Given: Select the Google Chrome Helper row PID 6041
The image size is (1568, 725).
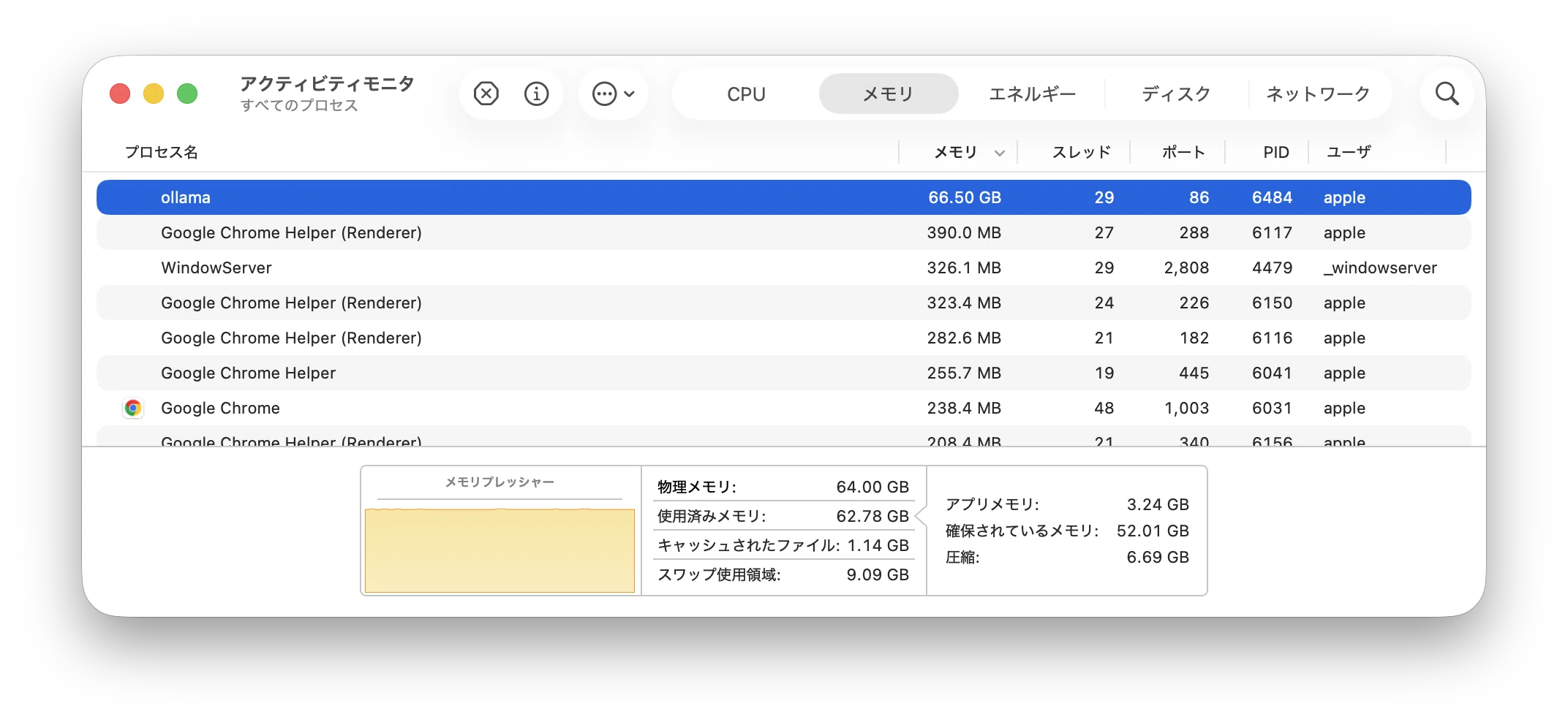Looking at the screenshot, I should pos(784,373).
